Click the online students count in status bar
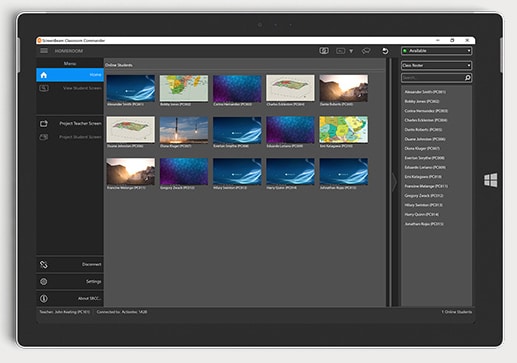Screen dimensions: 517x363 coord(457,312)
